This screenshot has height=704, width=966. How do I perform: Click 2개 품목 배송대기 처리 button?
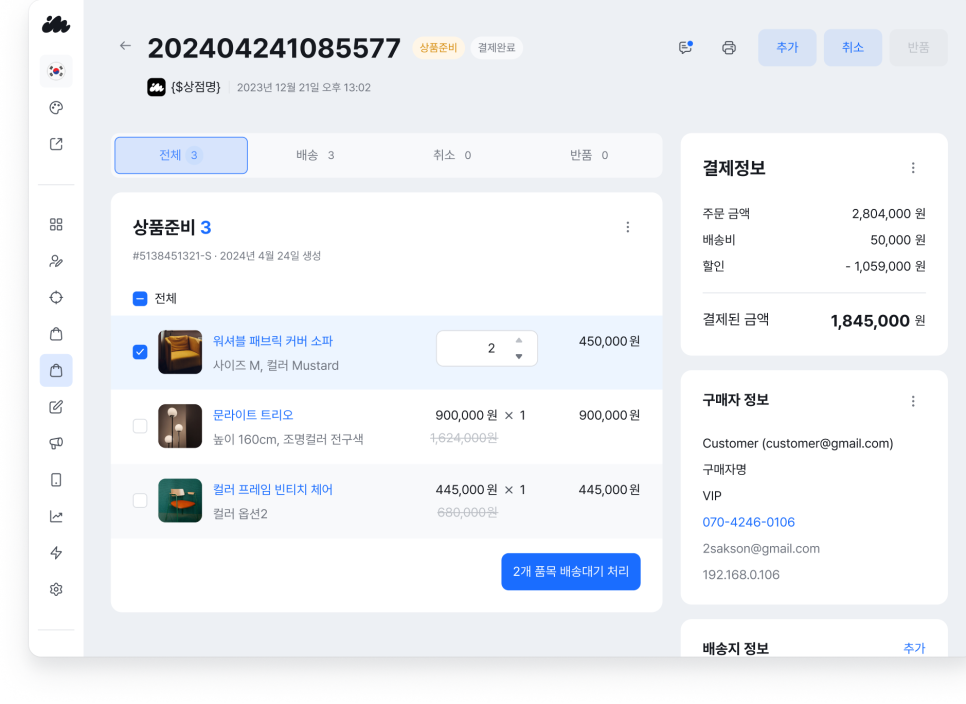click(x=570, y=572)
